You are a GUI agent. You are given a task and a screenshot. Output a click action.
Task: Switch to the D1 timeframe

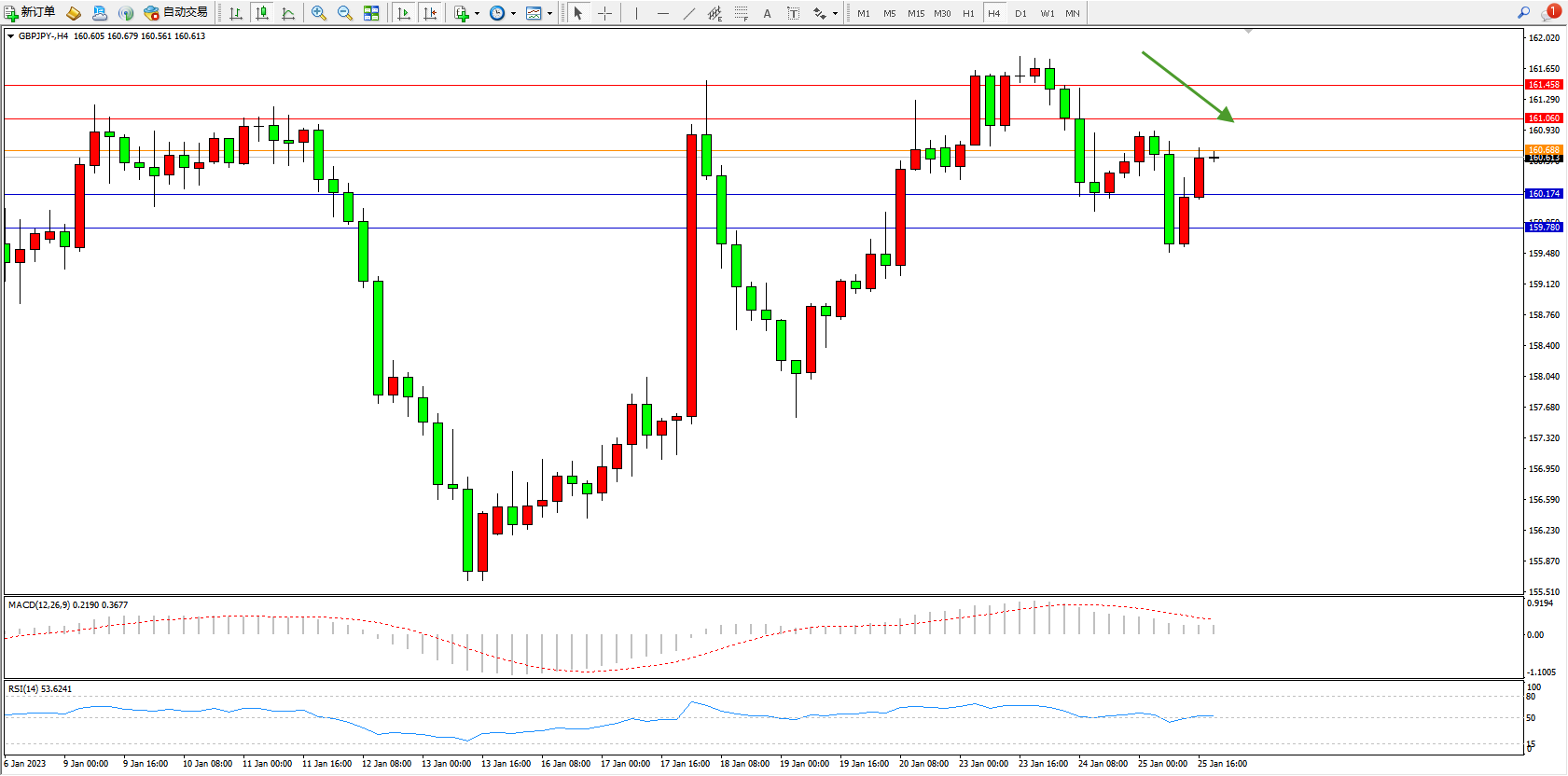(x=1020, y=13)
